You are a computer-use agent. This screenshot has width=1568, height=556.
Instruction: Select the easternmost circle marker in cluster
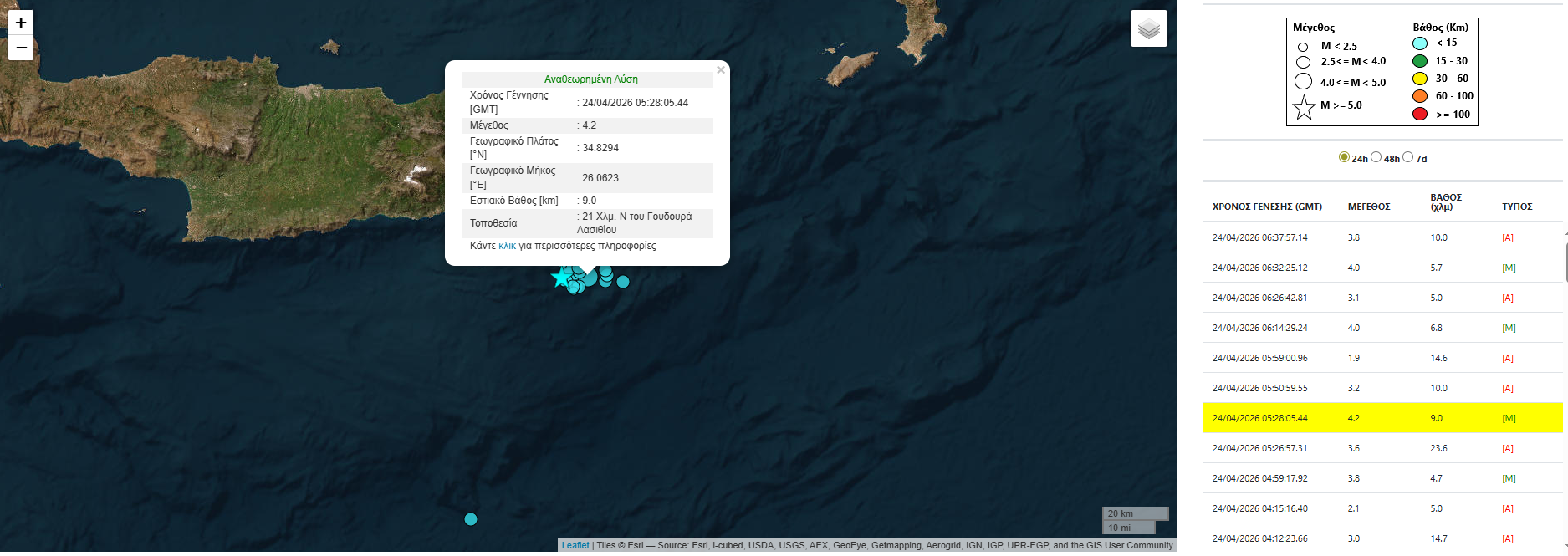(x=623, y=282)
